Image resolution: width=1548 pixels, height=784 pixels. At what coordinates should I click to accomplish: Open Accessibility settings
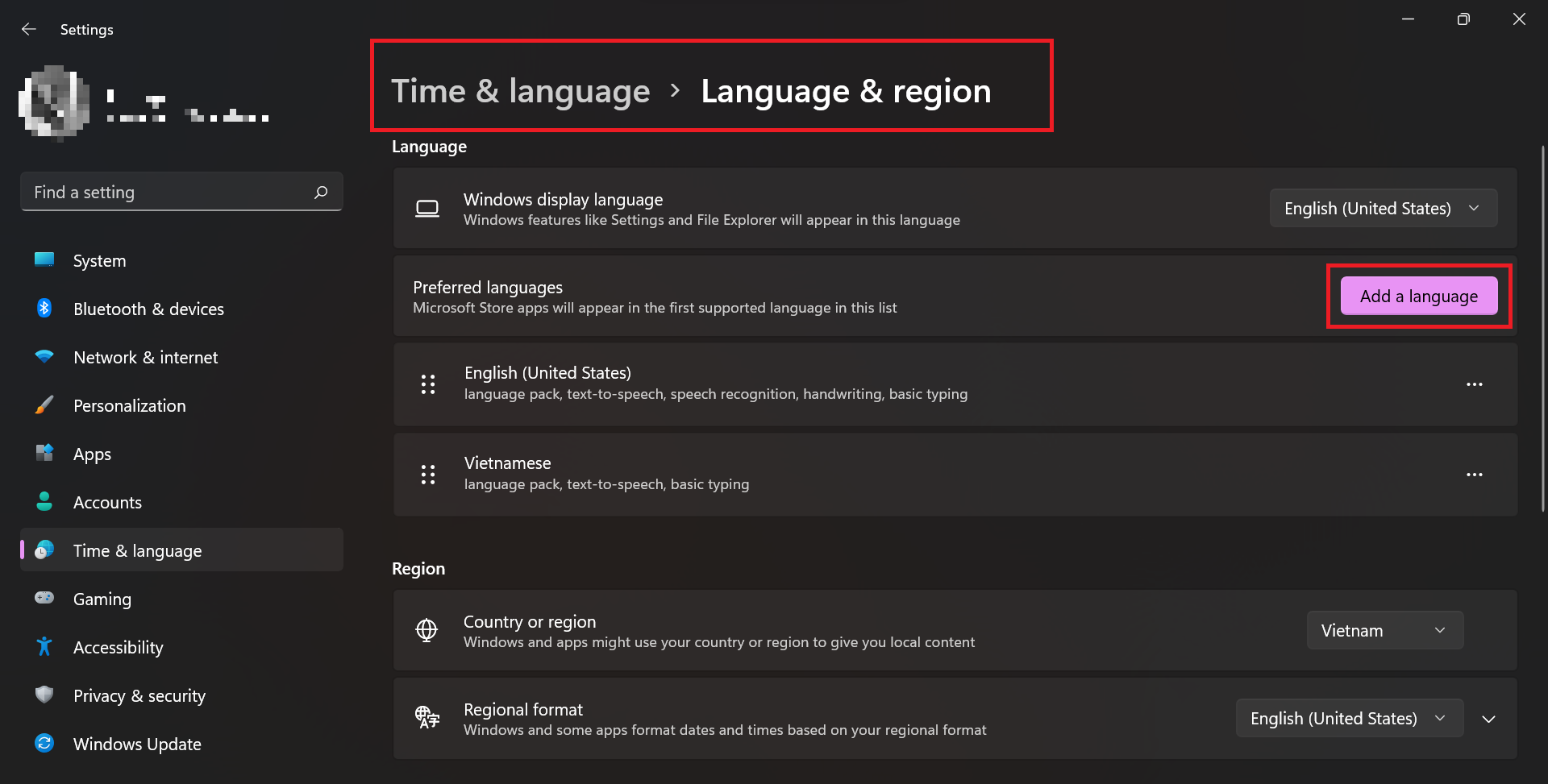[181, 647]
